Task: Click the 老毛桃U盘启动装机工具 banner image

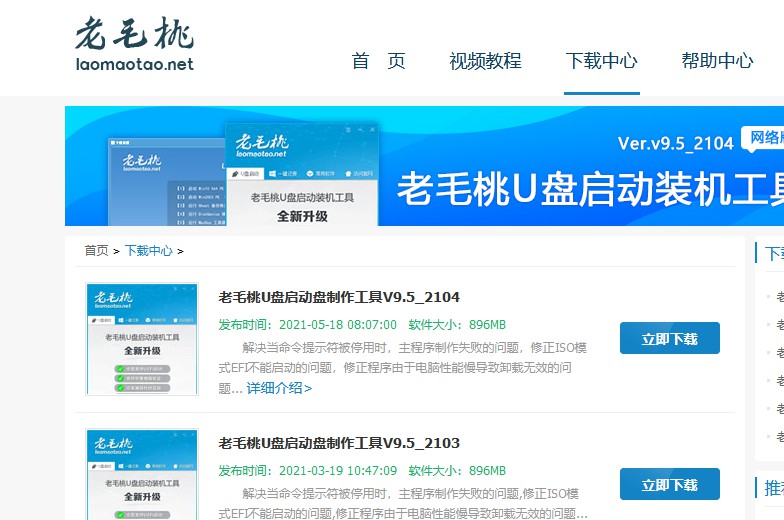Action: [x=424, y=166]
